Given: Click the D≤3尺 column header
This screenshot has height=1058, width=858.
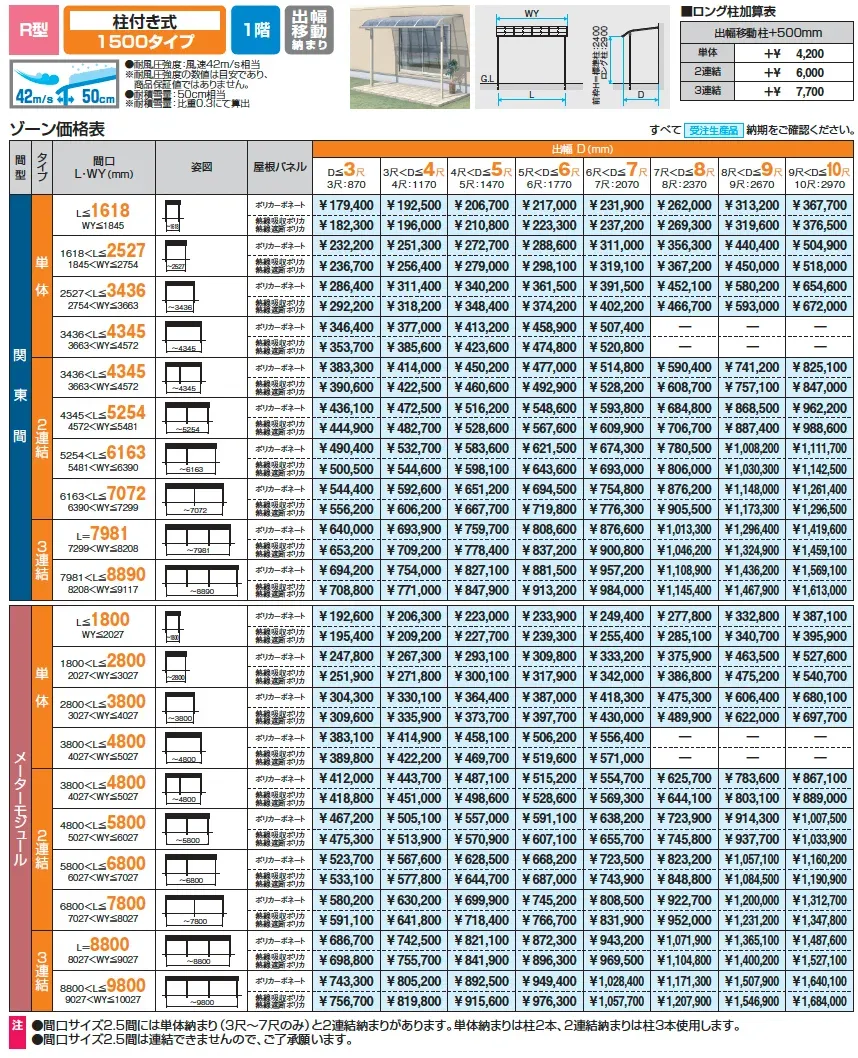Looking at the screenshot, I should coord(346,176).
